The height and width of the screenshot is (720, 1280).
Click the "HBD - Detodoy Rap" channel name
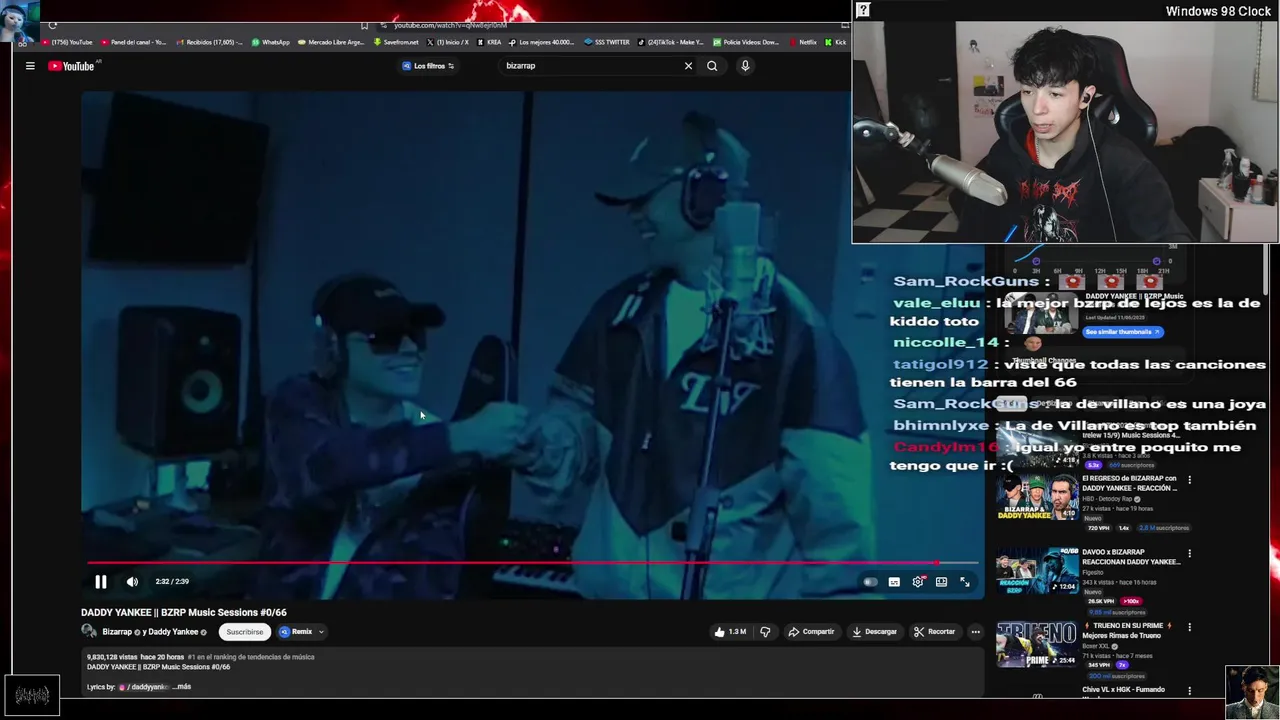pos(1108,499)
